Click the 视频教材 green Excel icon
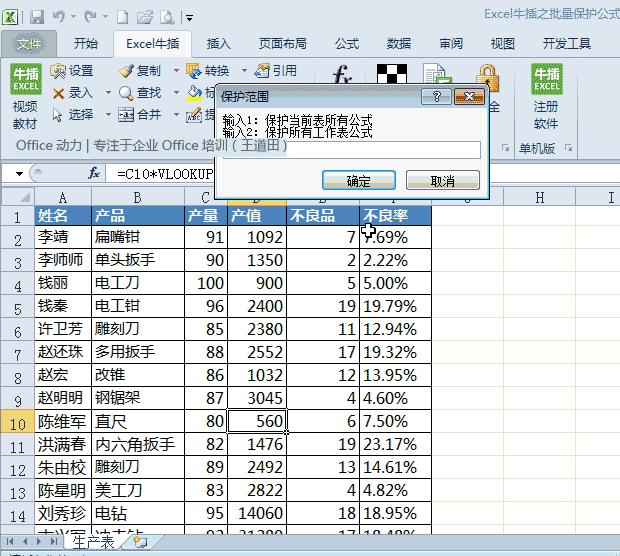Viewport: 620px width, 556px height. pyautogui.click(x=26, y=79)
